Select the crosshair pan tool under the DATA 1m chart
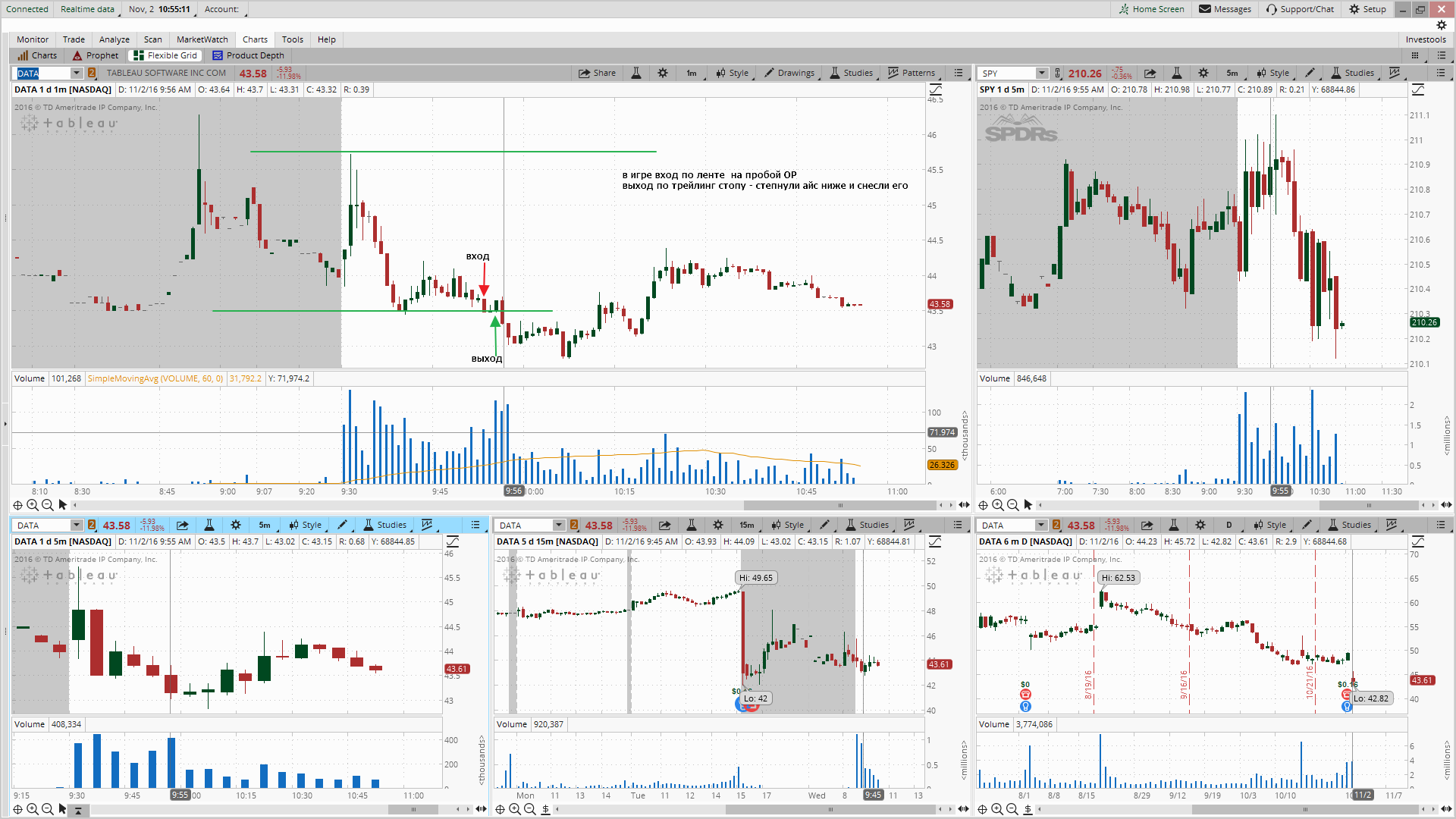The width and height of the screenshot is (1456, 819). tap(17, 505)
